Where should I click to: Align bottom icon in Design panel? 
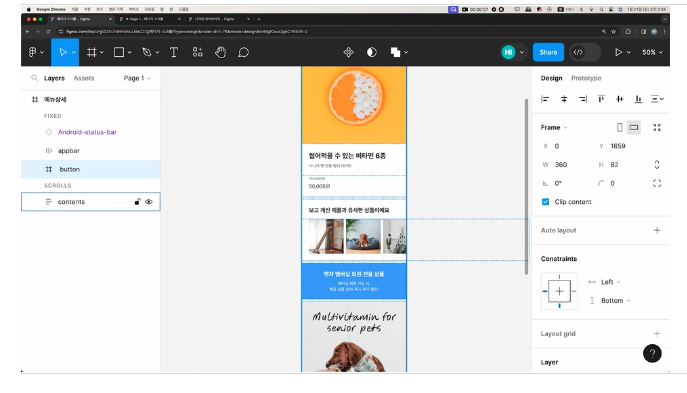point(638,99)
